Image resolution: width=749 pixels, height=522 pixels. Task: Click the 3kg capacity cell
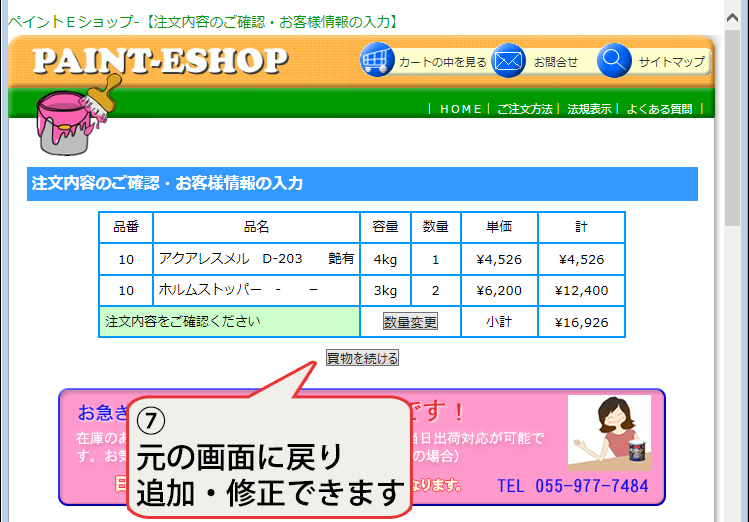point(385,290)
